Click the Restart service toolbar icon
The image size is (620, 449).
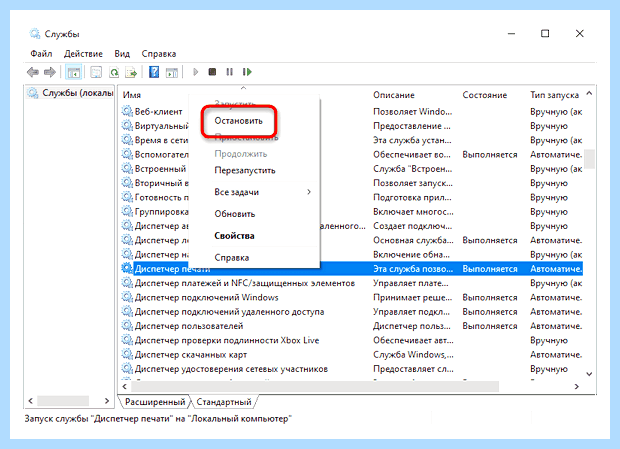247,72
